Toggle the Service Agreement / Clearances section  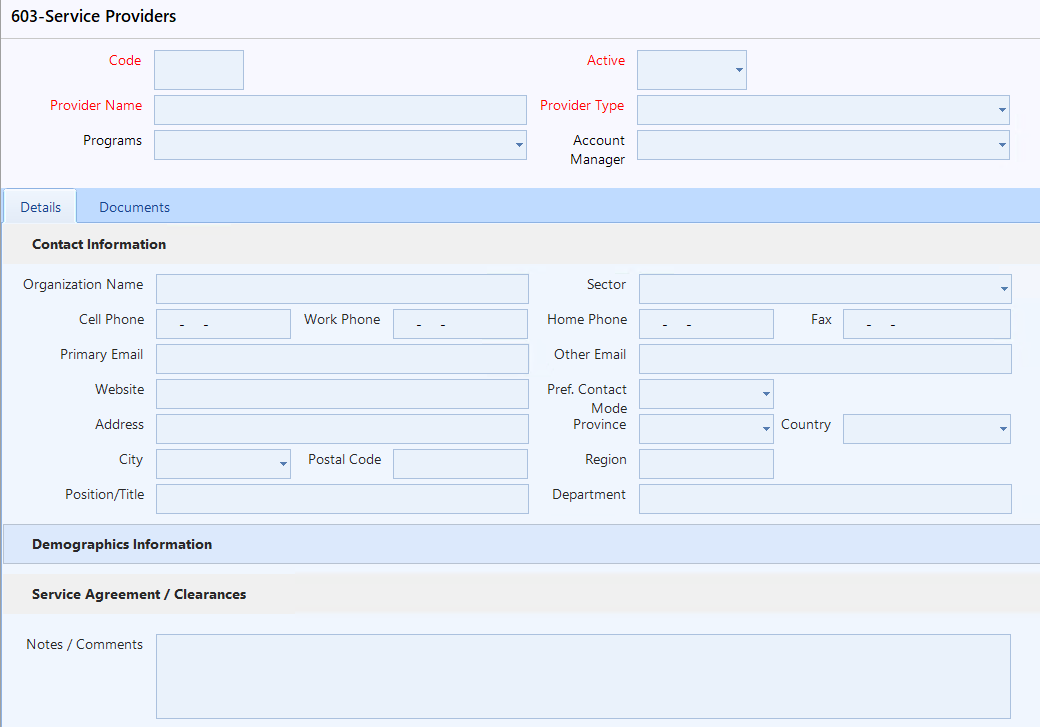click(521, 594)
